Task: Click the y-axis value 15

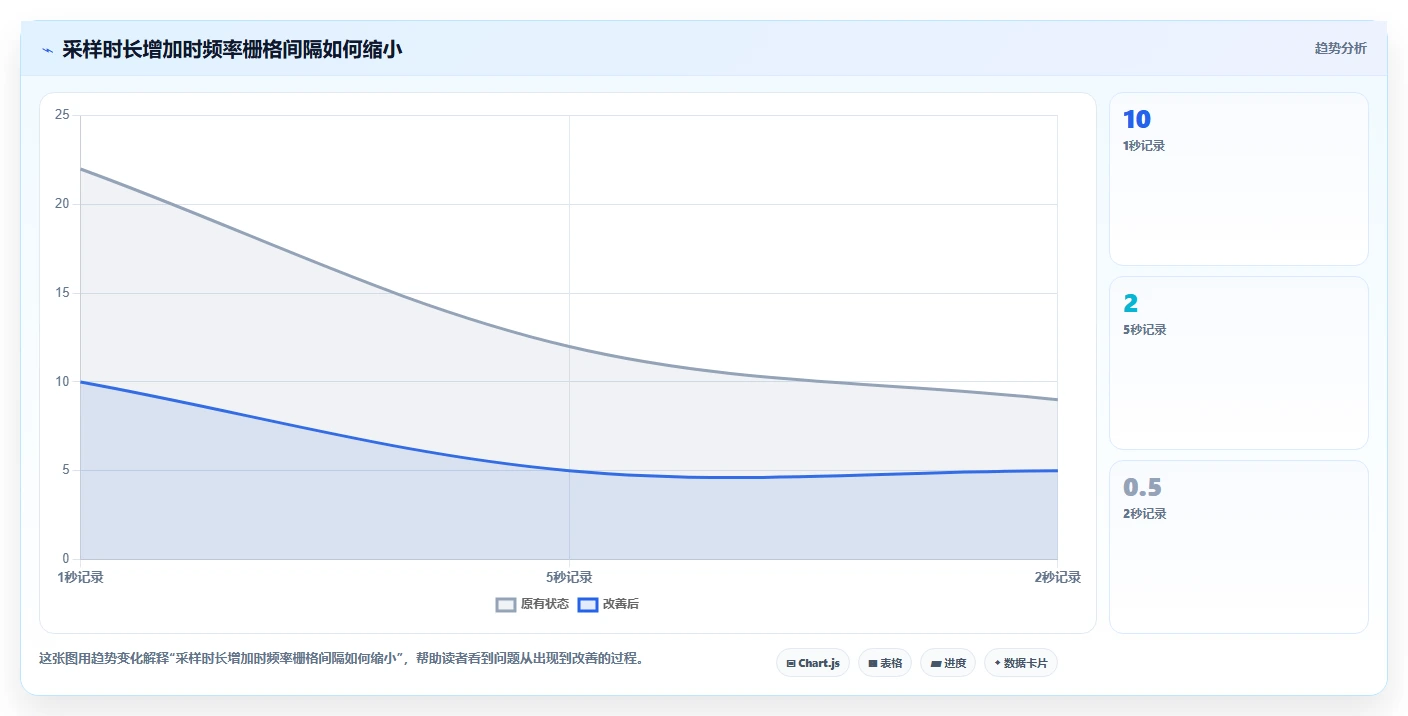Action: 62,293
